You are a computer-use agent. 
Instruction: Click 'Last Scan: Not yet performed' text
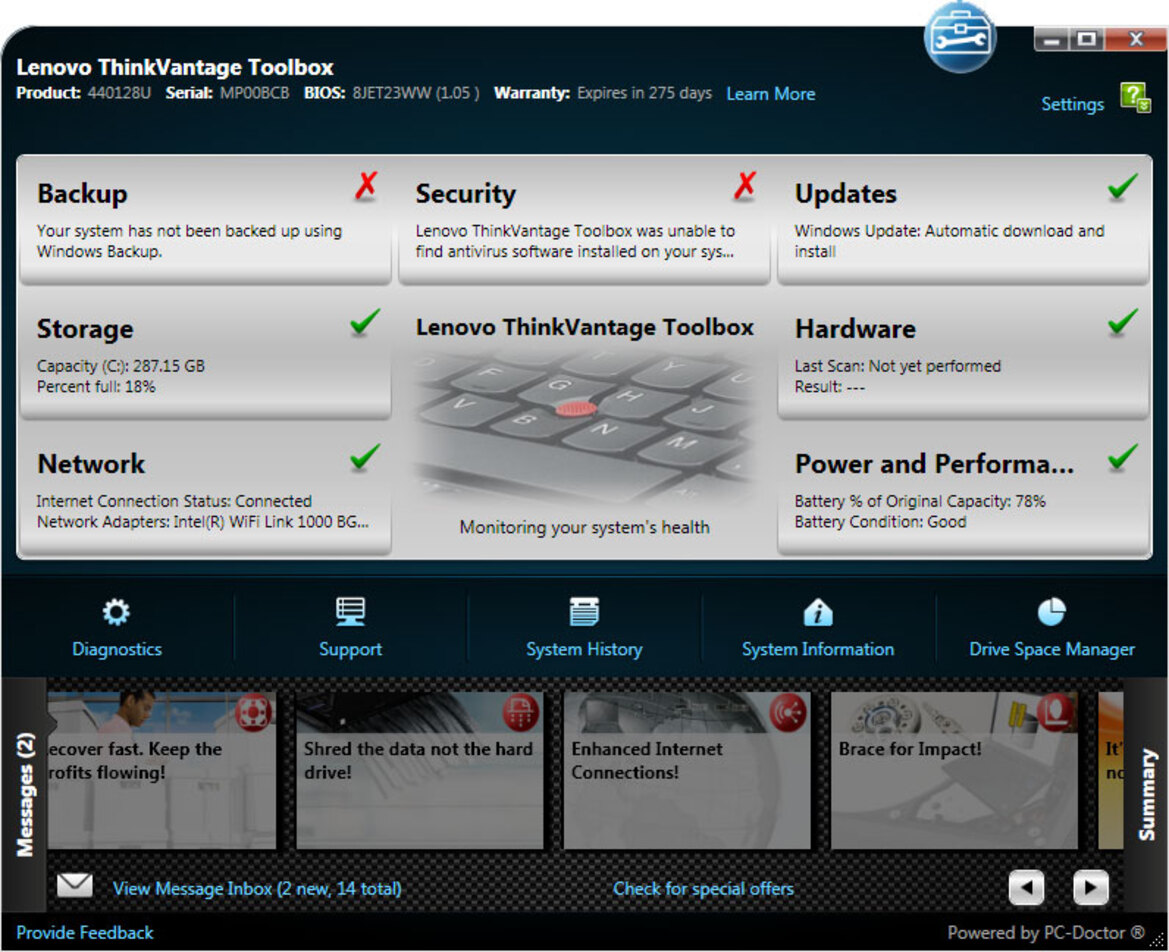(x=898, y=366)
